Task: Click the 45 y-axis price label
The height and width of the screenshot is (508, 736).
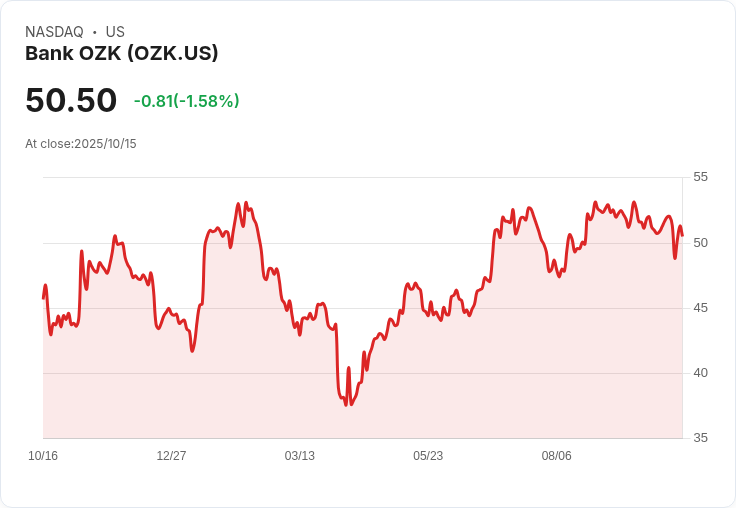Action: click(x=700, y=308)
